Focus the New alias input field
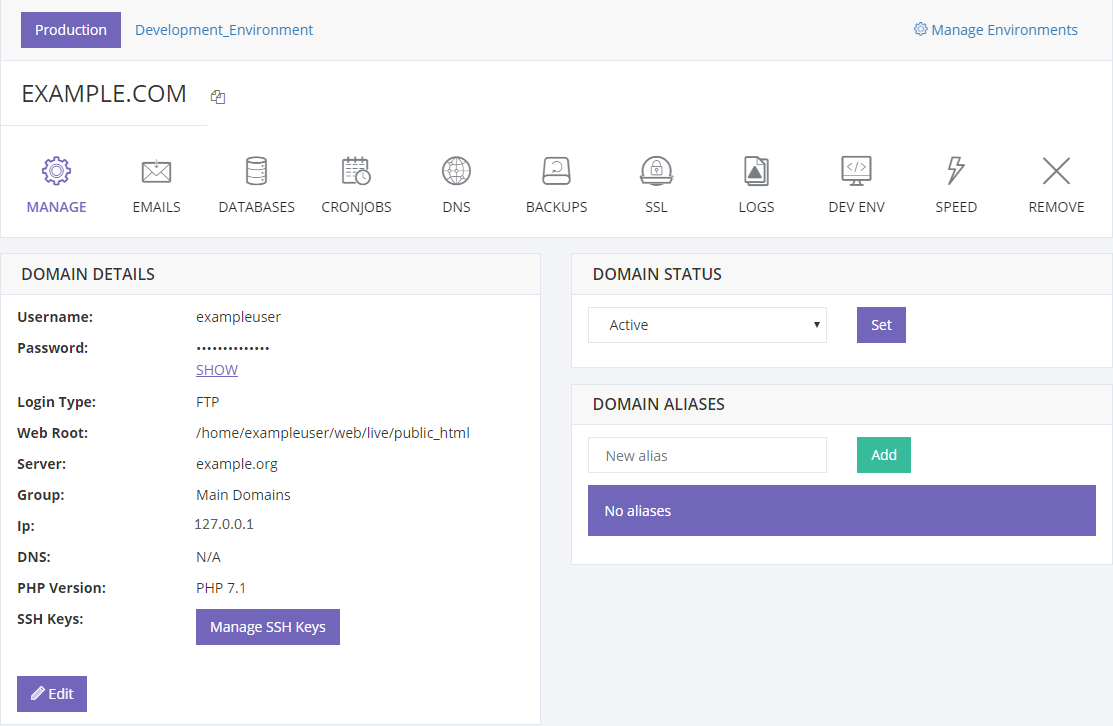 tap(707, 455)
